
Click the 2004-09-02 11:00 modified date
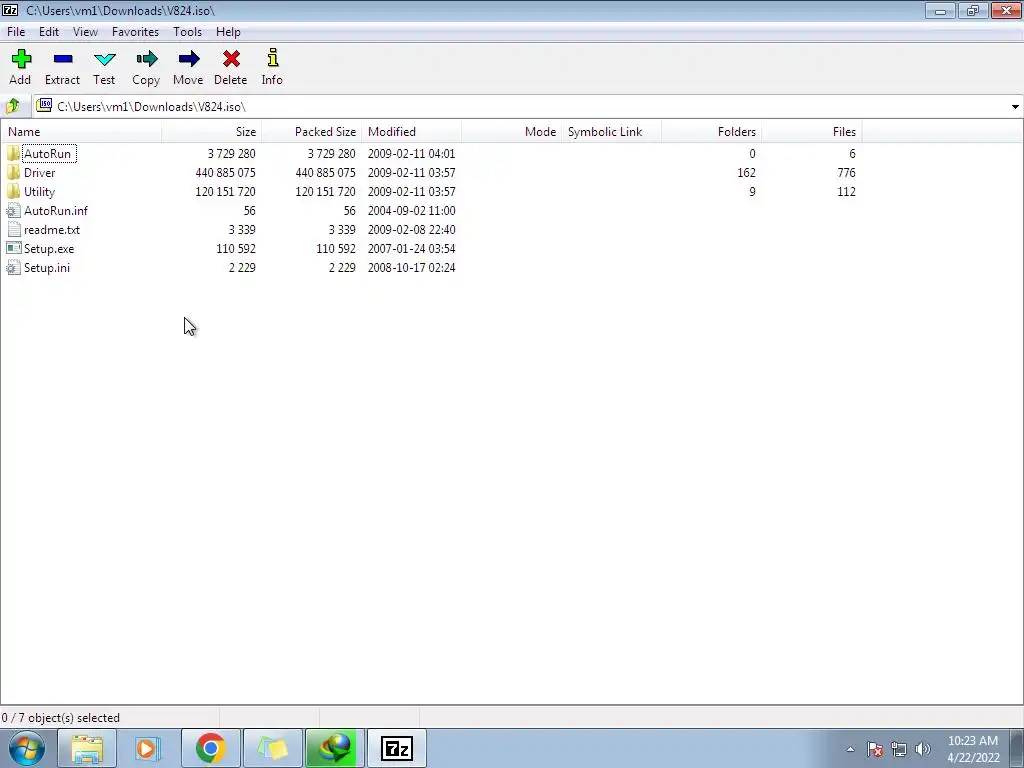(411, 210)
